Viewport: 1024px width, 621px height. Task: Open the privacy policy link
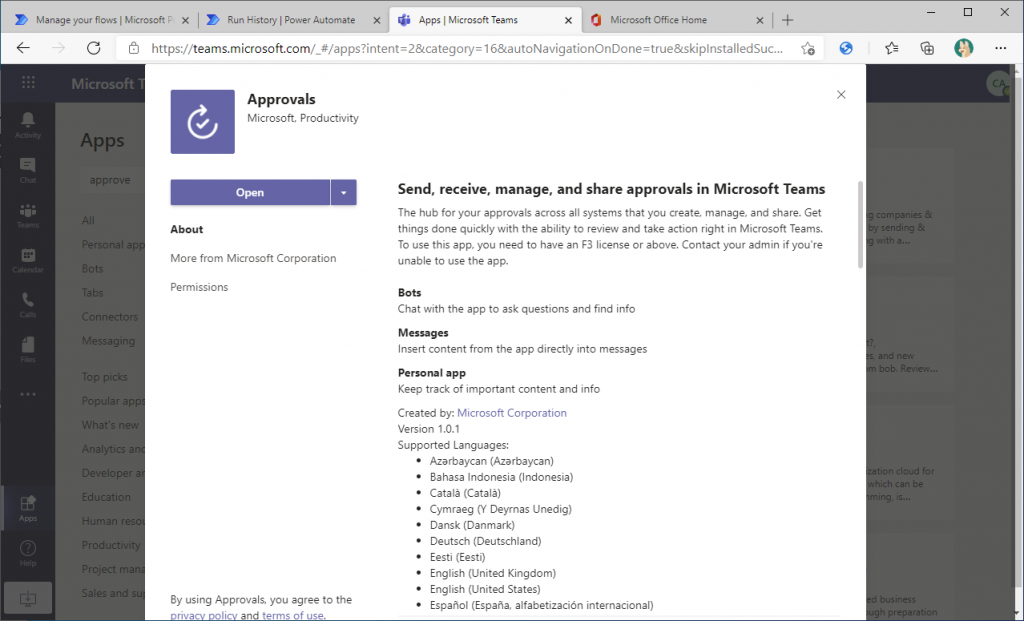(x=204, y=615)
